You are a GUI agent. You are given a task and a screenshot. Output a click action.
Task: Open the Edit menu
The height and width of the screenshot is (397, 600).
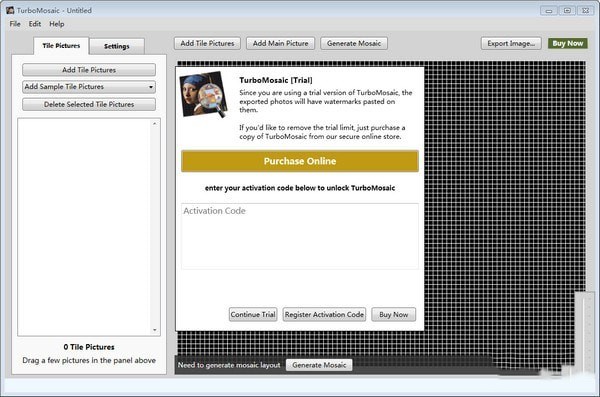34,24
